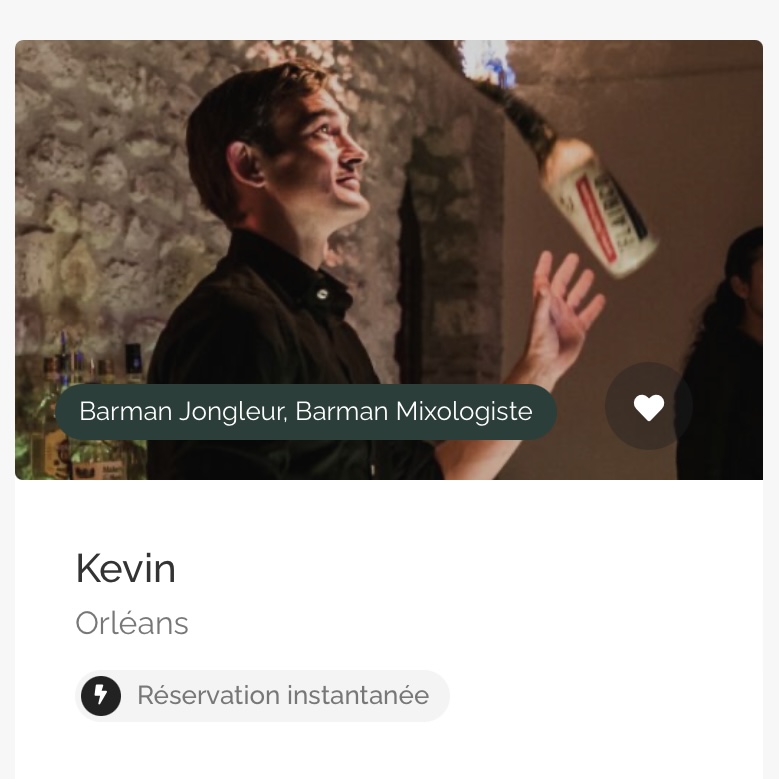Image resolution: width=779 pixels, height=779 pixels.
Task: Click the heart favorite icon
Action: pos(649,407)
